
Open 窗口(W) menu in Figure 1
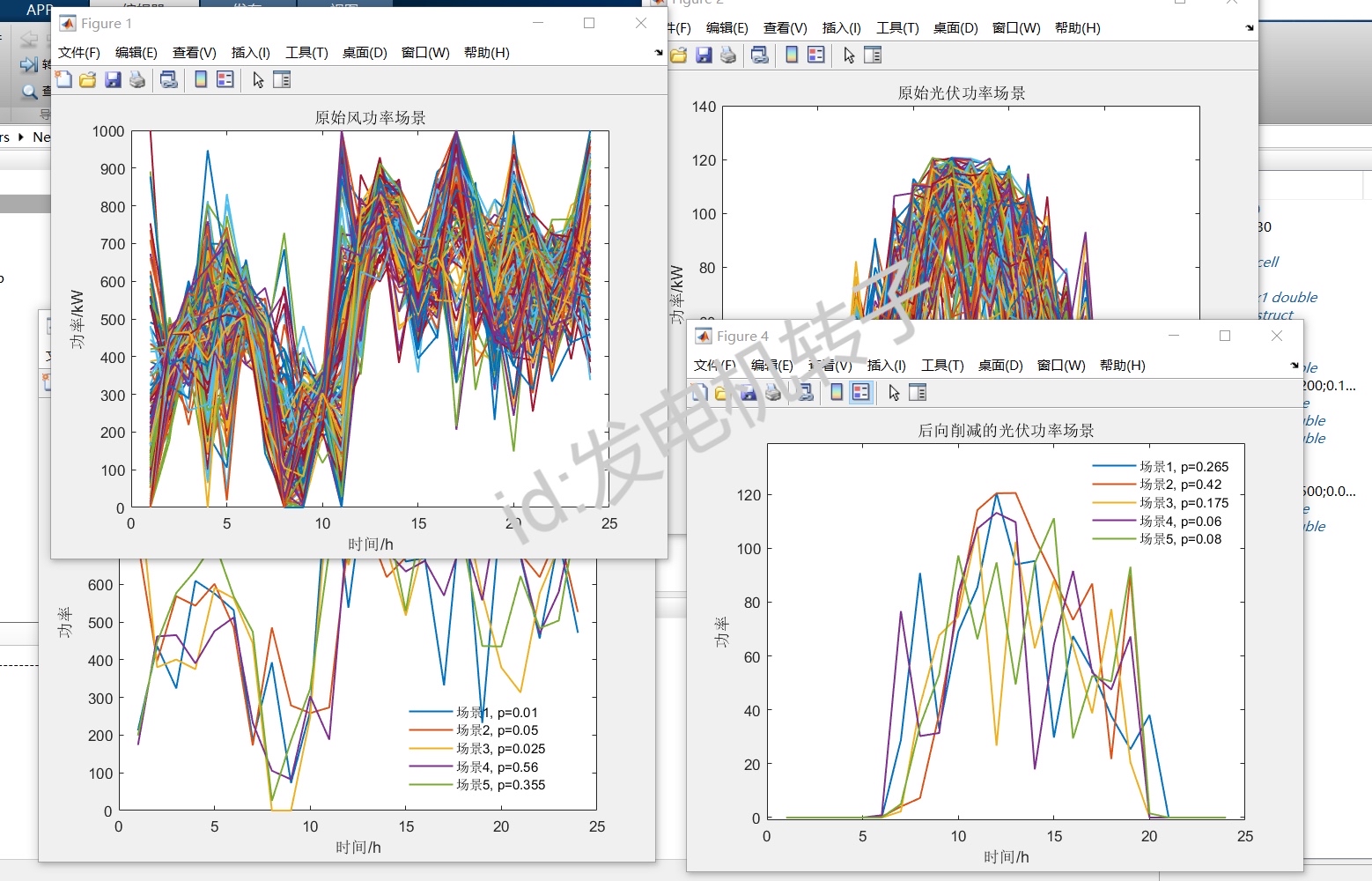coord(425,53)
